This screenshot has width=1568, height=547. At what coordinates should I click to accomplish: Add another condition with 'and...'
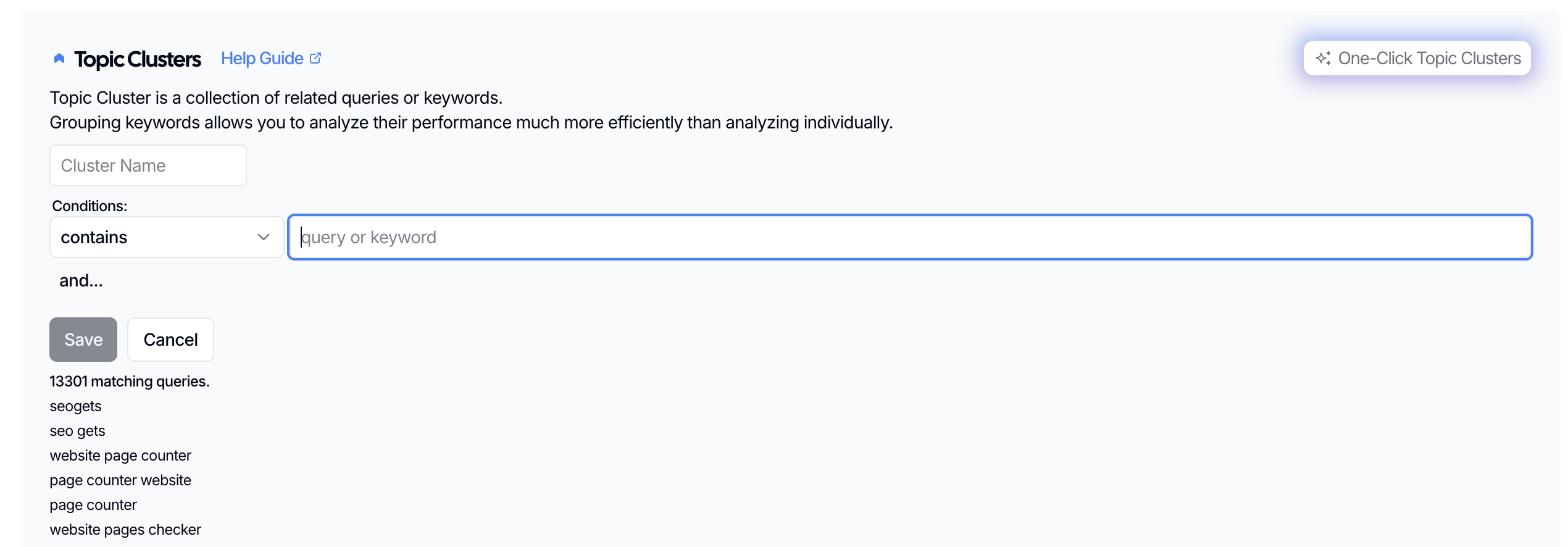81,280
